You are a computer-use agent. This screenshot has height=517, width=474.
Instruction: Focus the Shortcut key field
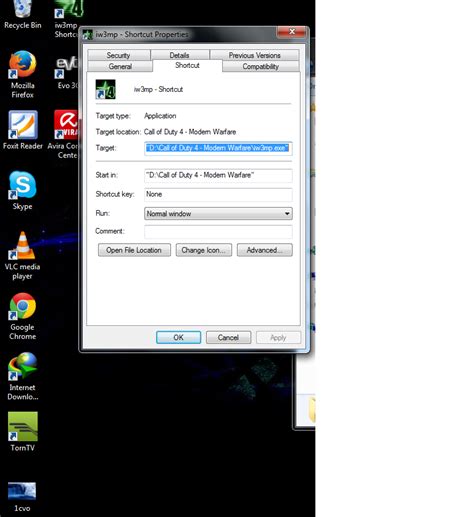click(218, 195)
